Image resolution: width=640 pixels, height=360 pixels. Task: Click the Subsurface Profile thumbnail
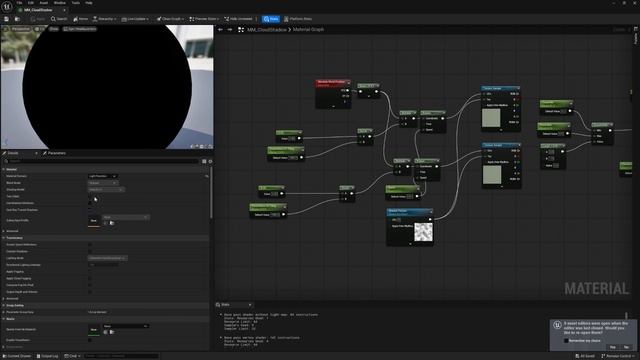[x=94, y=220]
